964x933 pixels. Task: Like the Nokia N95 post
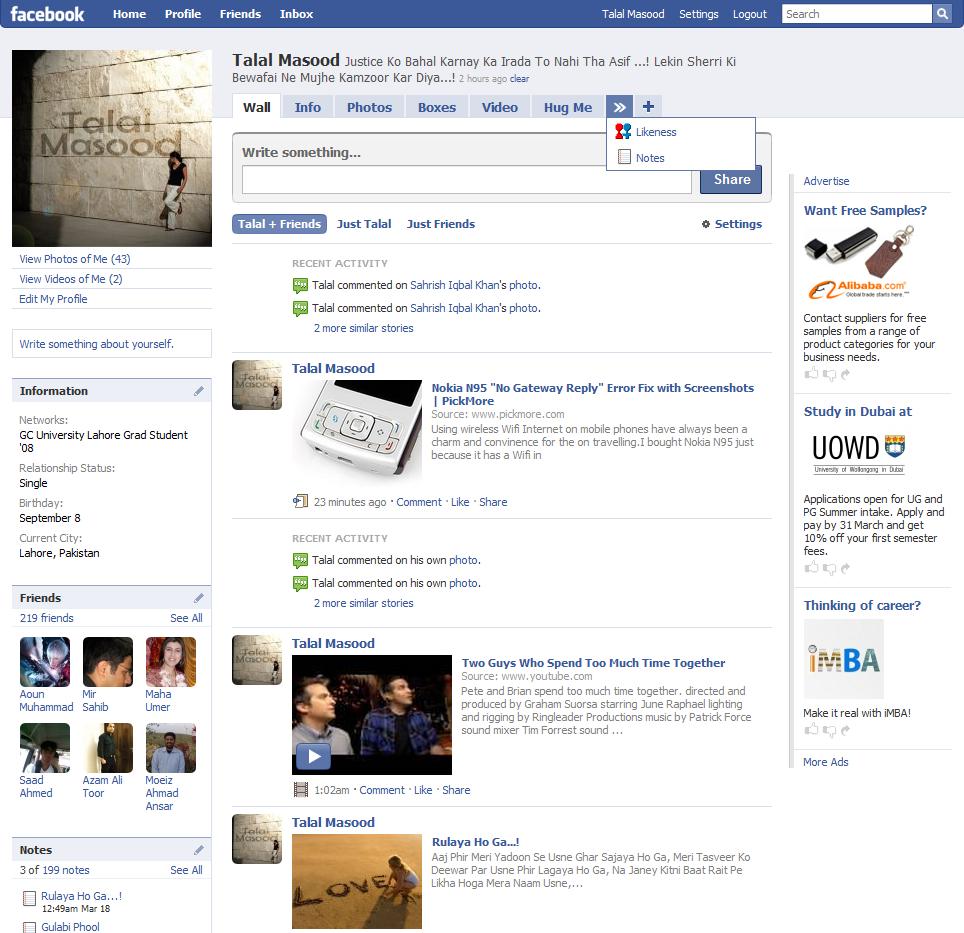point(460,502)
